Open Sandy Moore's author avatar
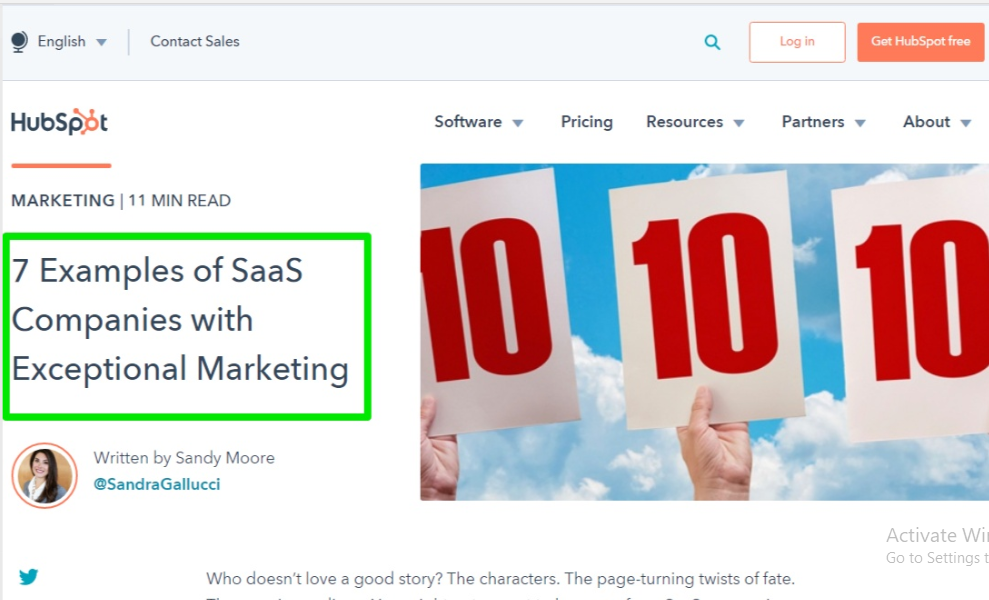 [x=44, y=475]
